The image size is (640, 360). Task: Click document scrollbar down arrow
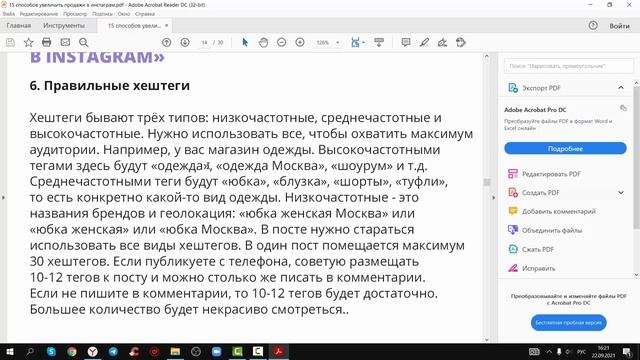(487, 339)
